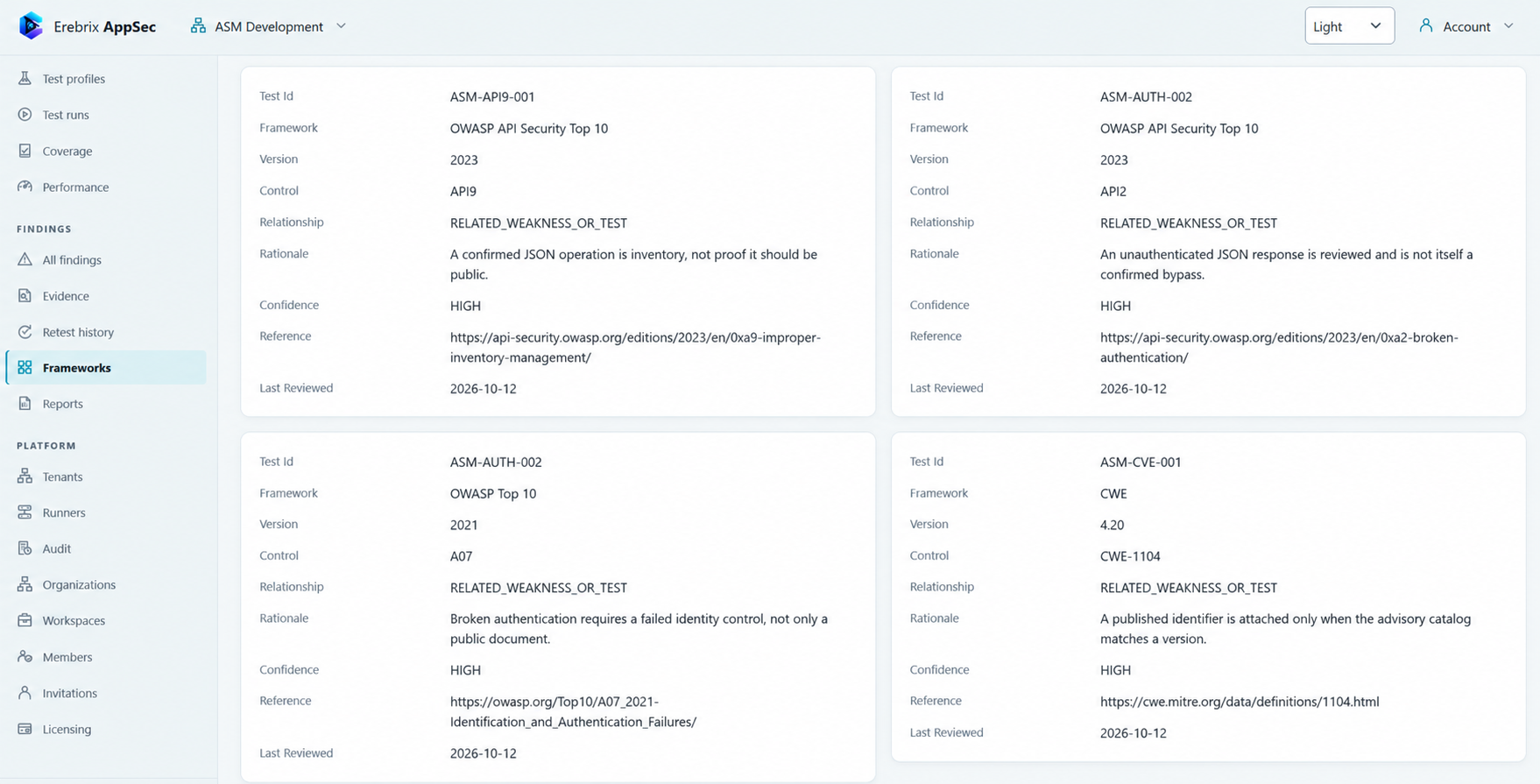This screenshot has width=1540, height=784.
Task: Open the cwe.mitre.org 1104 reference URL
Action: (1240, 702)
